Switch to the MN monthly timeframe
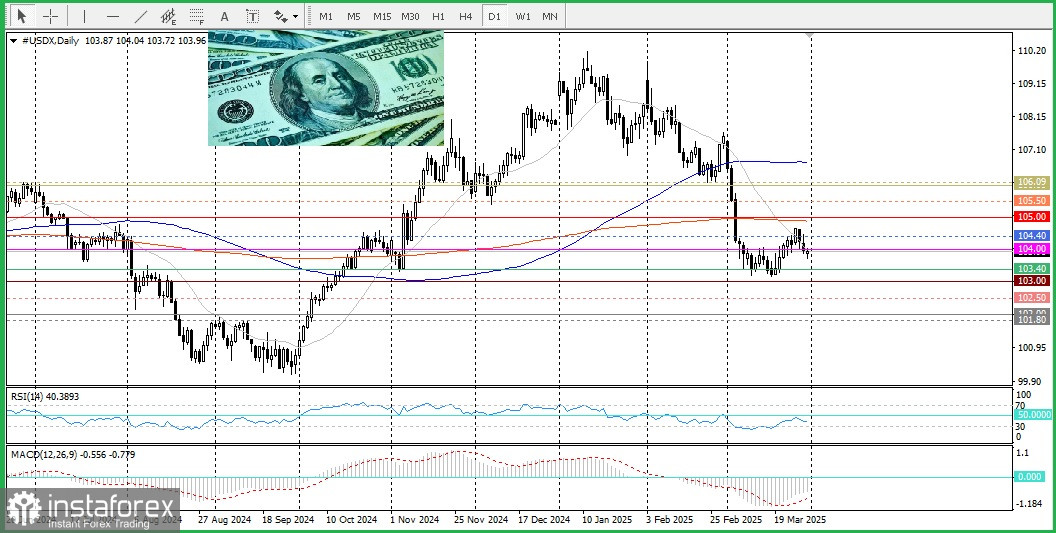The height and width of the screenshot is (533, 1056). click(550, 16)
